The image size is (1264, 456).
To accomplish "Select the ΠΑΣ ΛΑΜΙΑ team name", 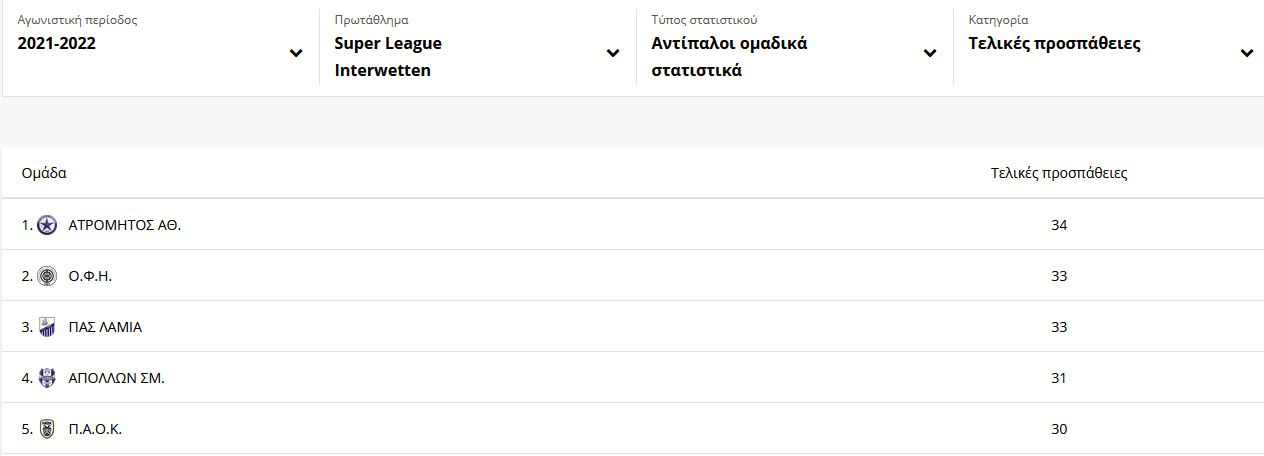I will (105, 328).
